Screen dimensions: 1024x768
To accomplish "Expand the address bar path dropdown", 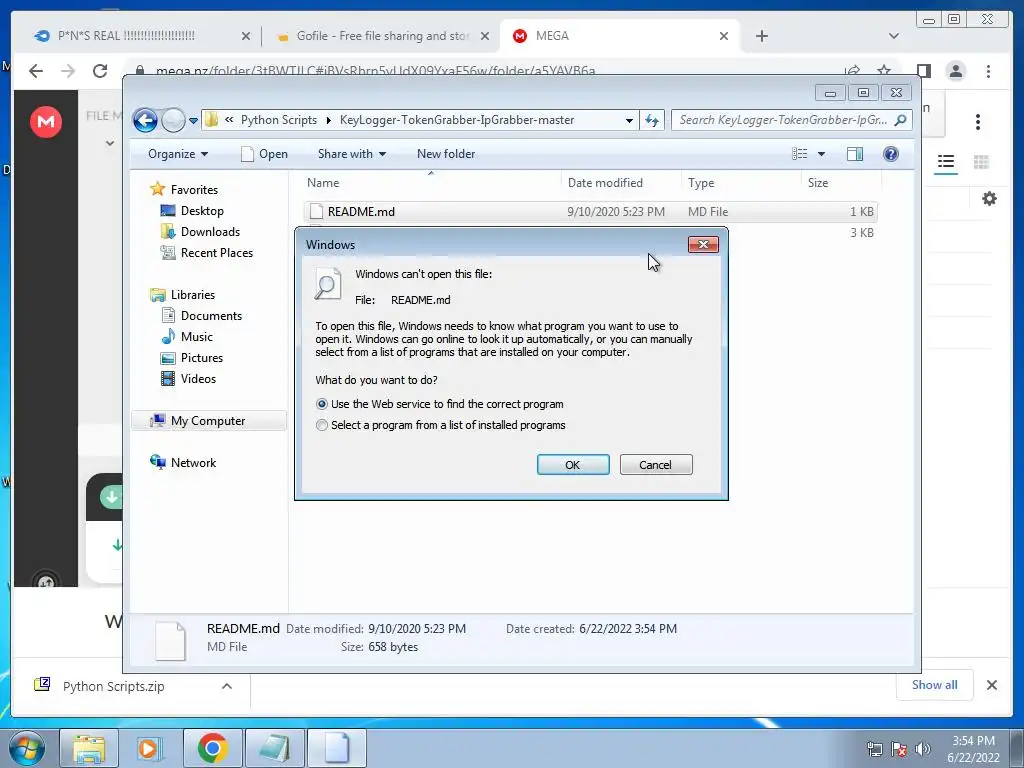I will coord(629,120).
